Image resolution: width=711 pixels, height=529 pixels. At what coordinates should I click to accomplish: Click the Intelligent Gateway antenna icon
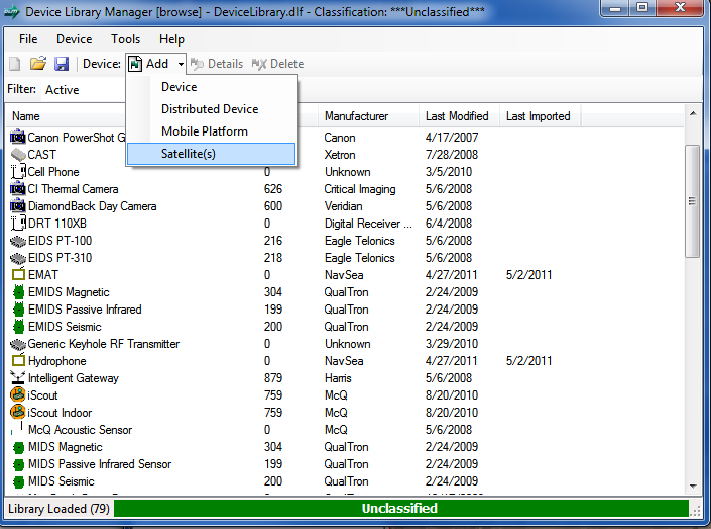pyautogui.click(x=18, y=378)
